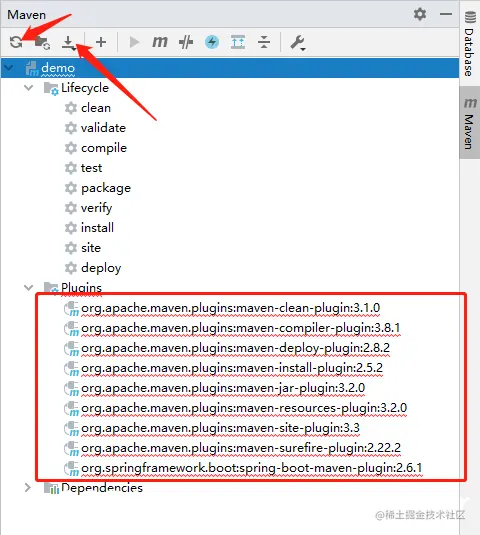Select maven-surefire-plugin:2.22.2
Screen dimensions: 480x535
(x=241, y=448)
